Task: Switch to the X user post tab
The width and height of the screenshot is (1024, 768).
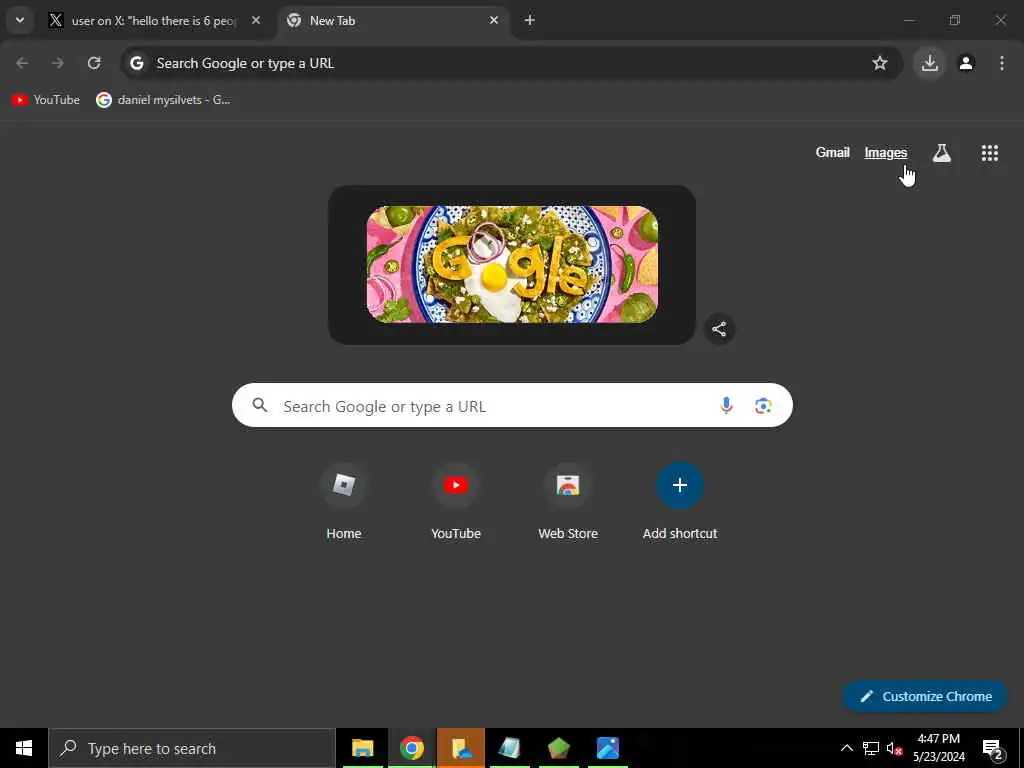Action: (x=155, y=21)
